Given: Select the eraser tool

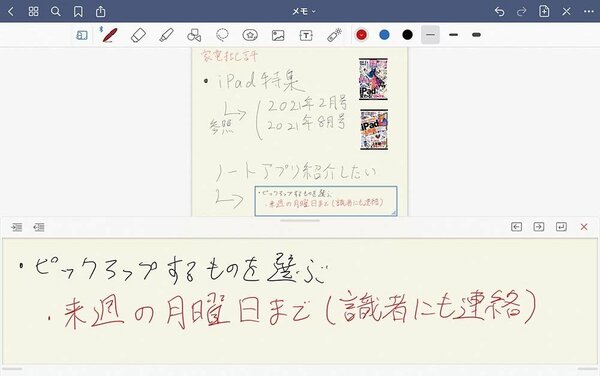Looking at the screenshot, I should (x=138, y=36).
